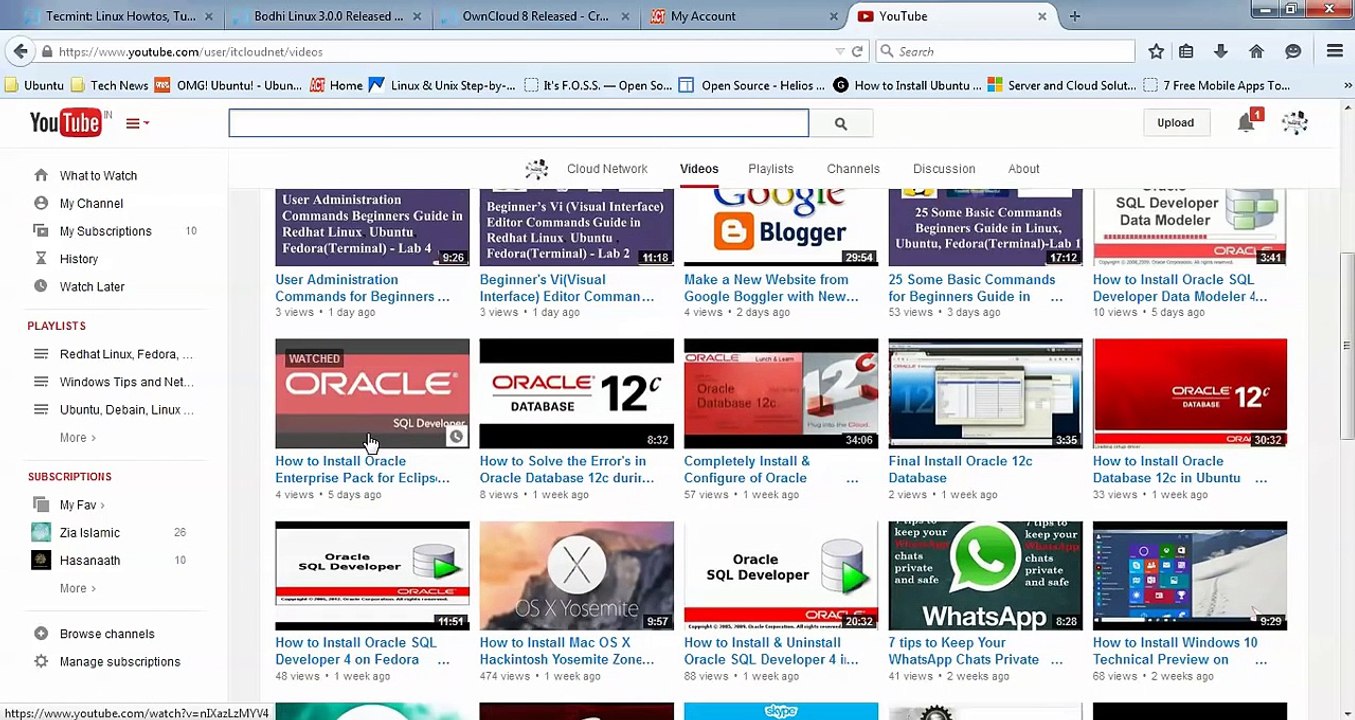Screen dimensions: 1355x720
Task: Open the guide menu next to YouTube logo
Action: point(137,123)
